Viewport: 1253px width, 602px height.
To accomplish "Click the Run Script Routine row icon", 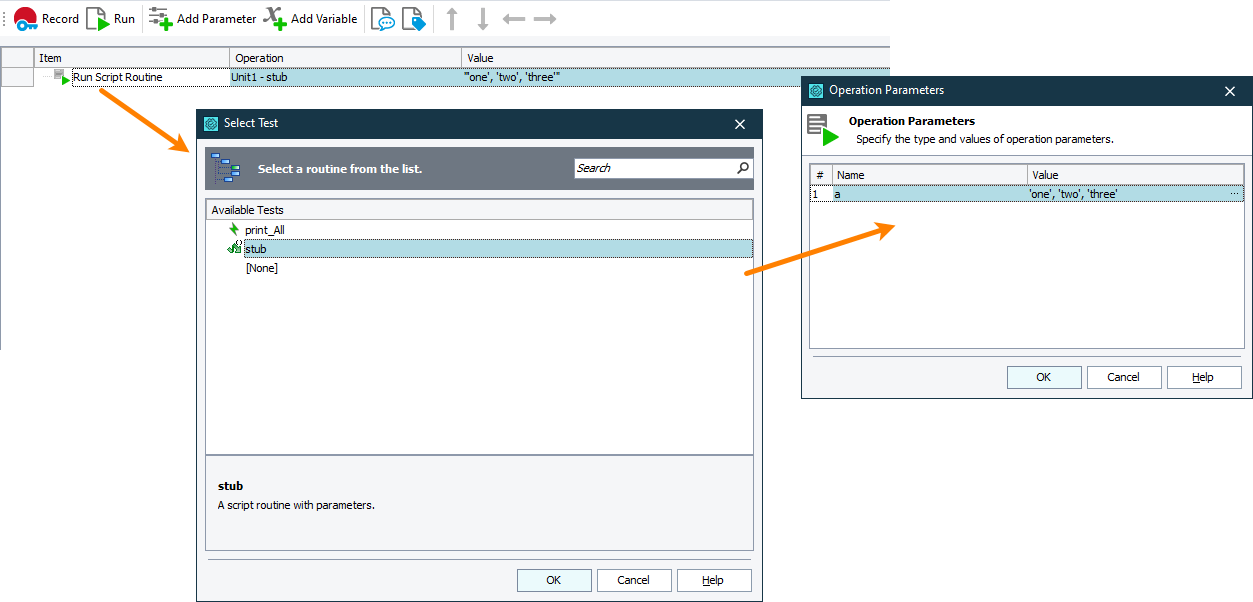I will click(62, 77).
